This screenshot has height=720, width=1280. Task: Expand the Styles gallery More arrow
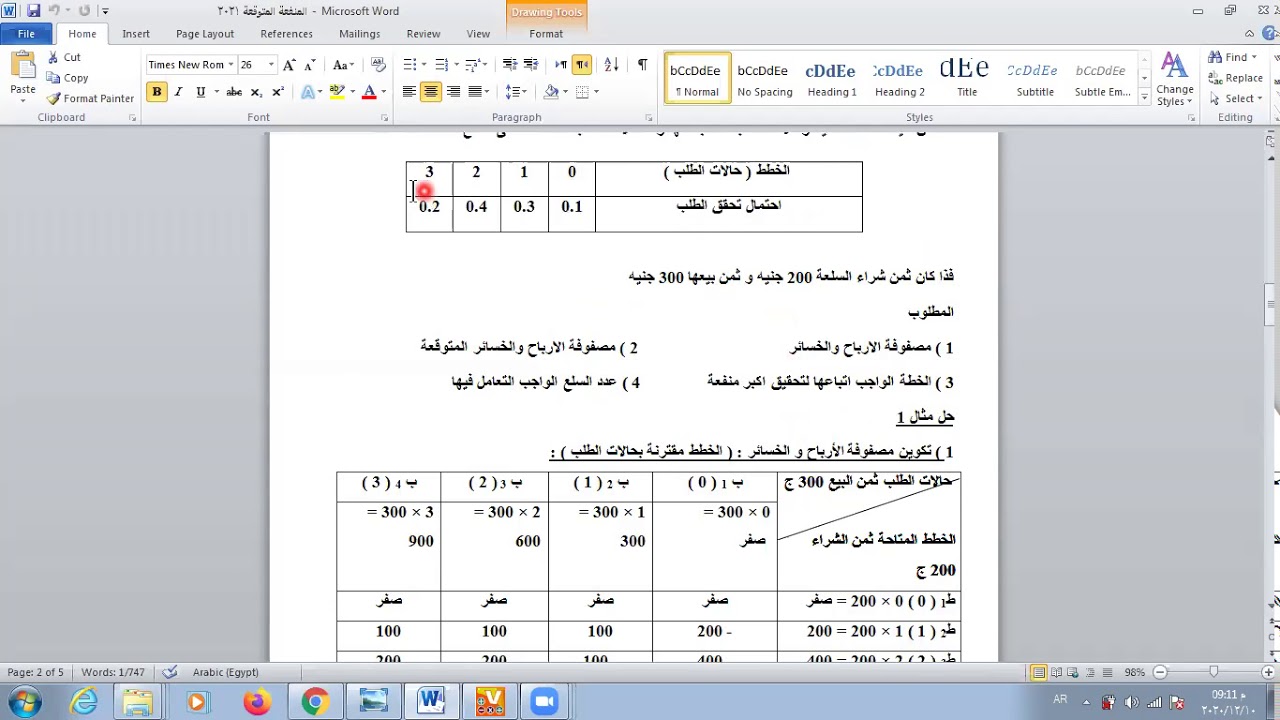pos(1145,99)
